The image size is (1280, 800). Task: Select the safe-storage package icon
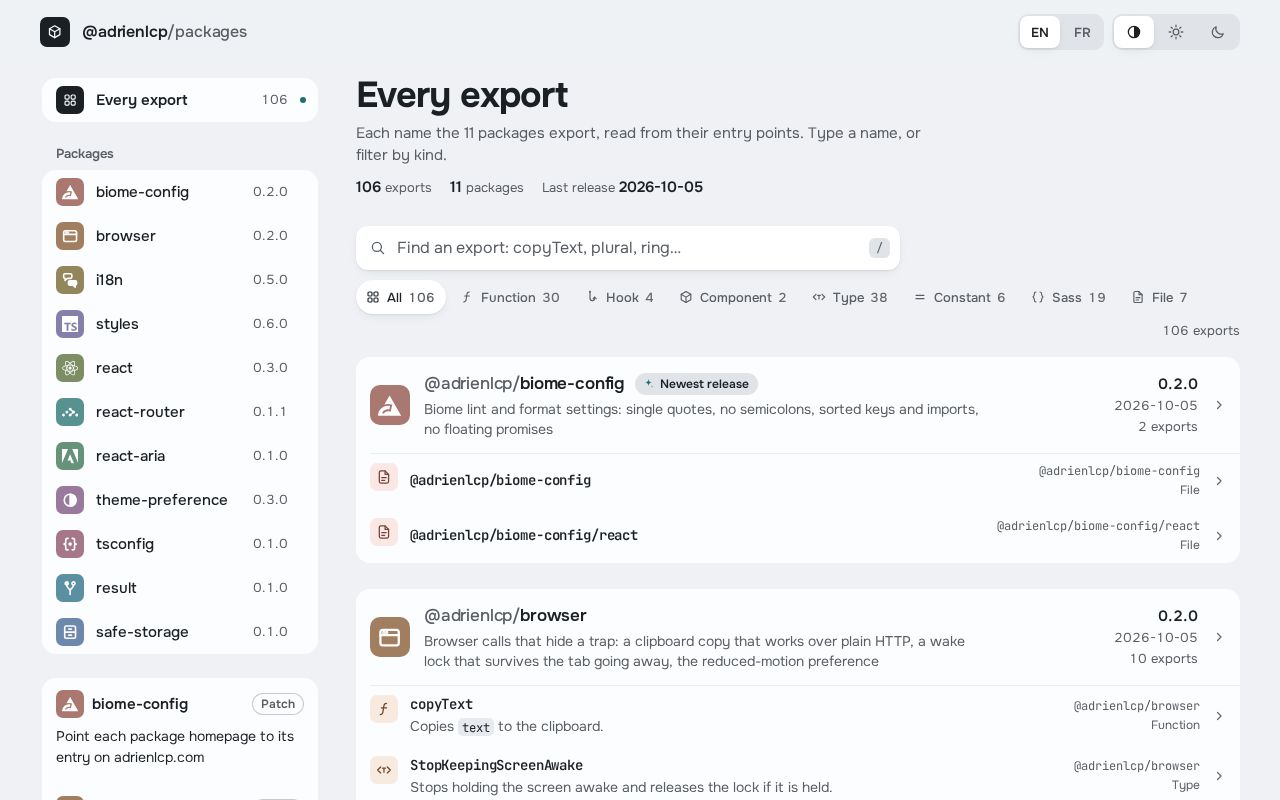coord(70,632)
